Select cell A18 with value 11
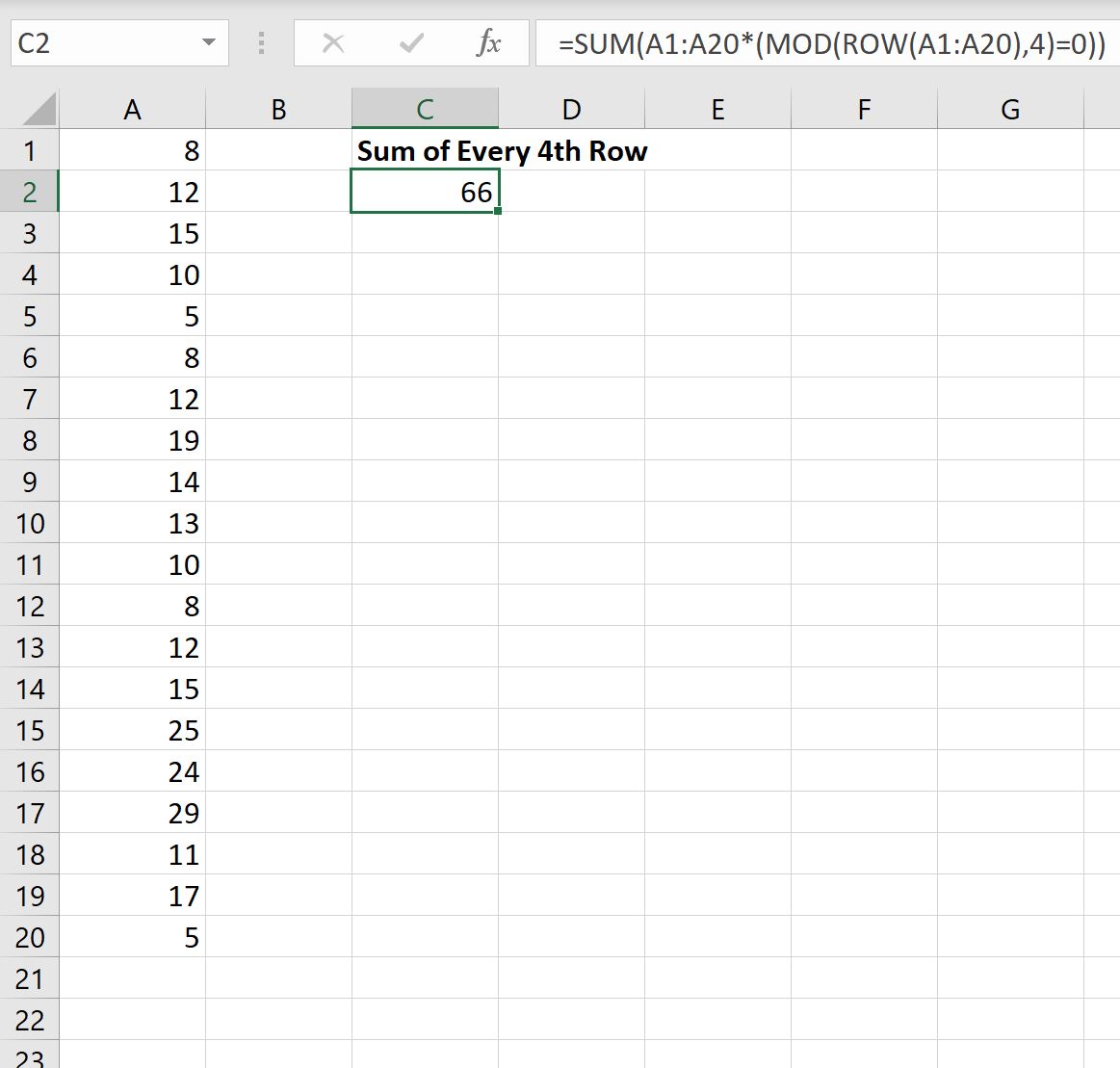This screenshot has height=1068, width=1120. click(x=132, y=854)
